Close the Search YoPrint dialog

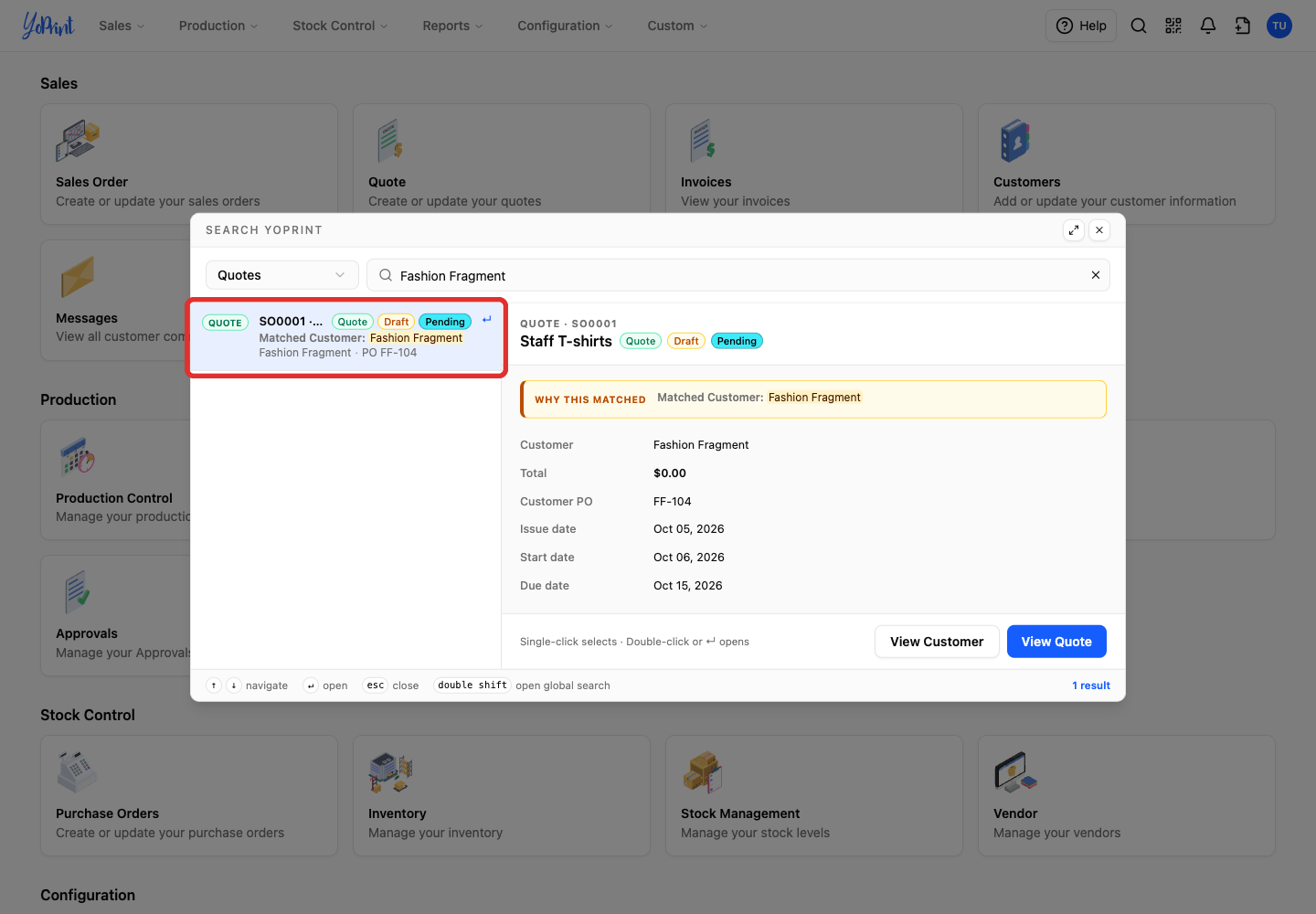pos(1099,230)
